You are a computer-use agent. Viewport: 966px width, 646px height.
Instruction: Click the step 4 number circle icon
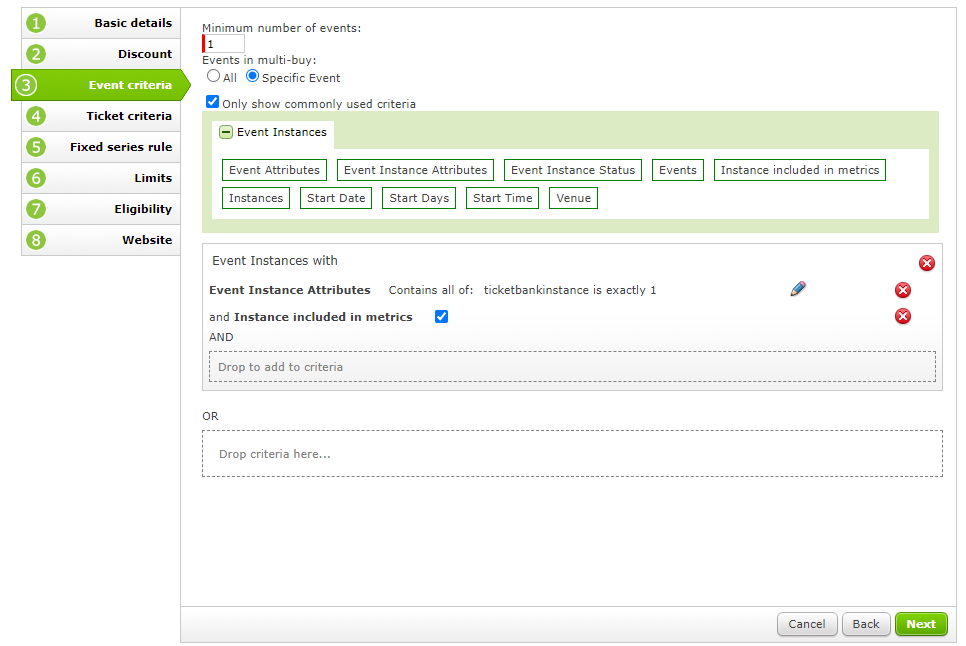point(36,116)
